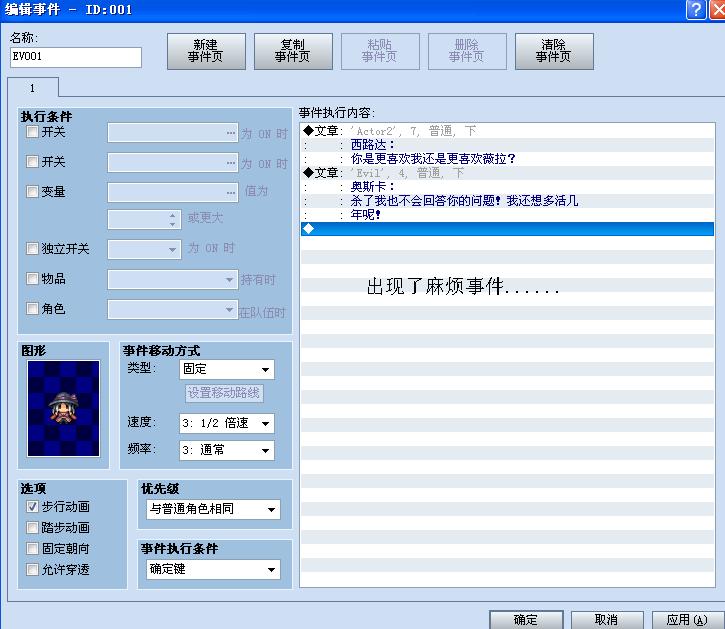
Task: Select the highlighted empty command row
Action: pos(507,228)
